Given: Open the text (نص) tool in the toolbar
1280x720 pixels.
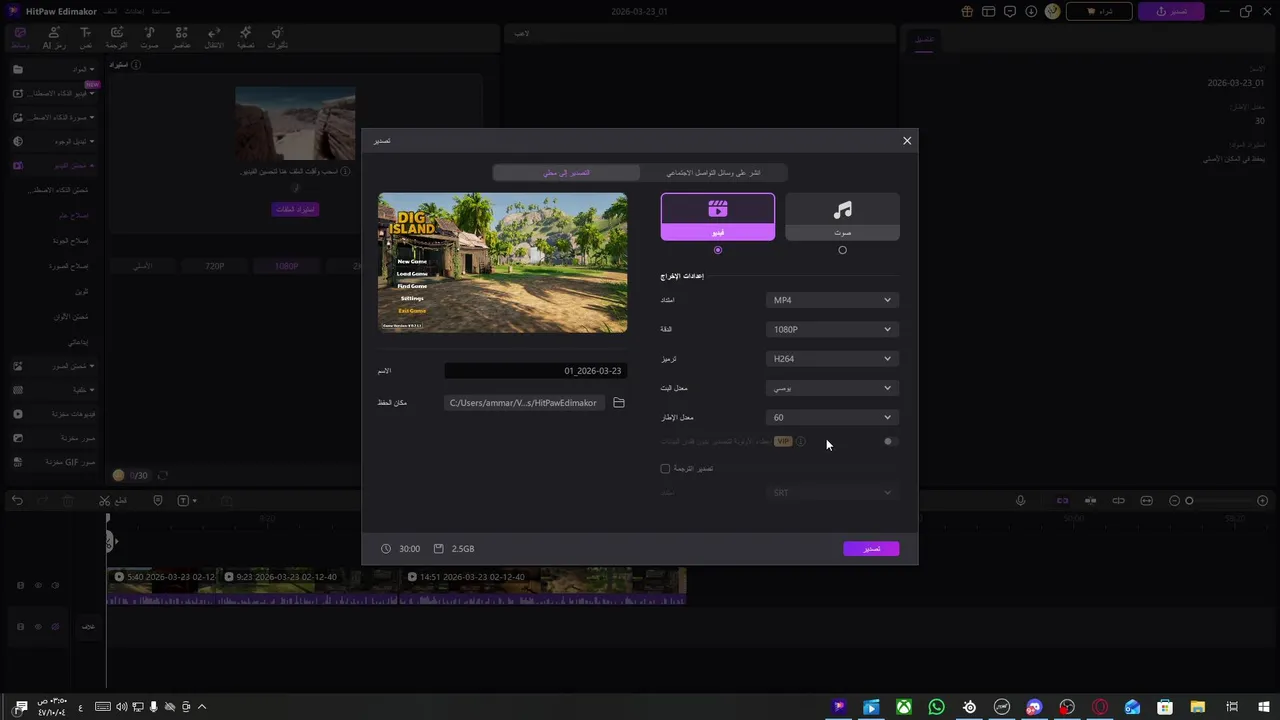Looking at the screenshot, I should [x=85, y=38].
